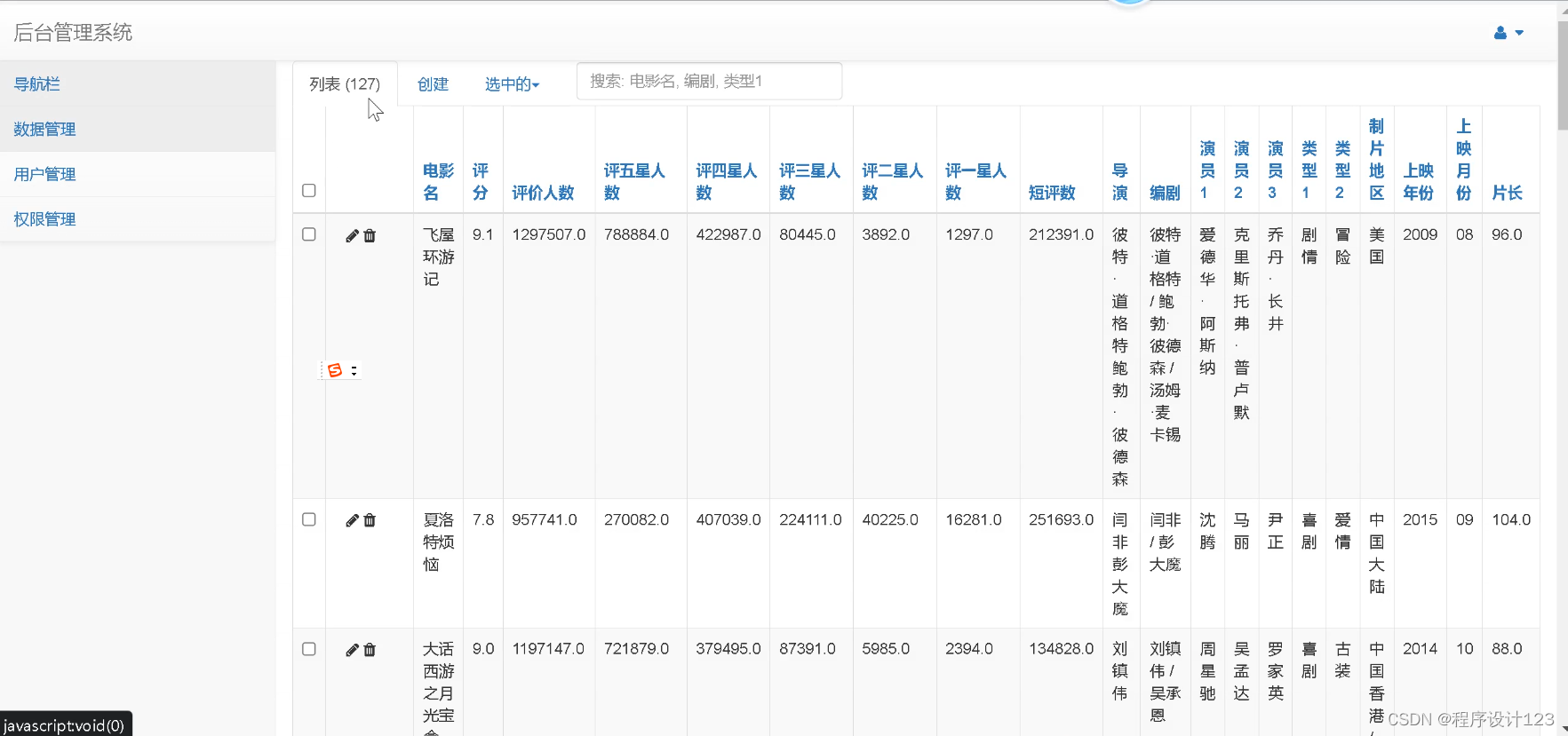Sort by 评一星人数 column header

pos(975,182)
